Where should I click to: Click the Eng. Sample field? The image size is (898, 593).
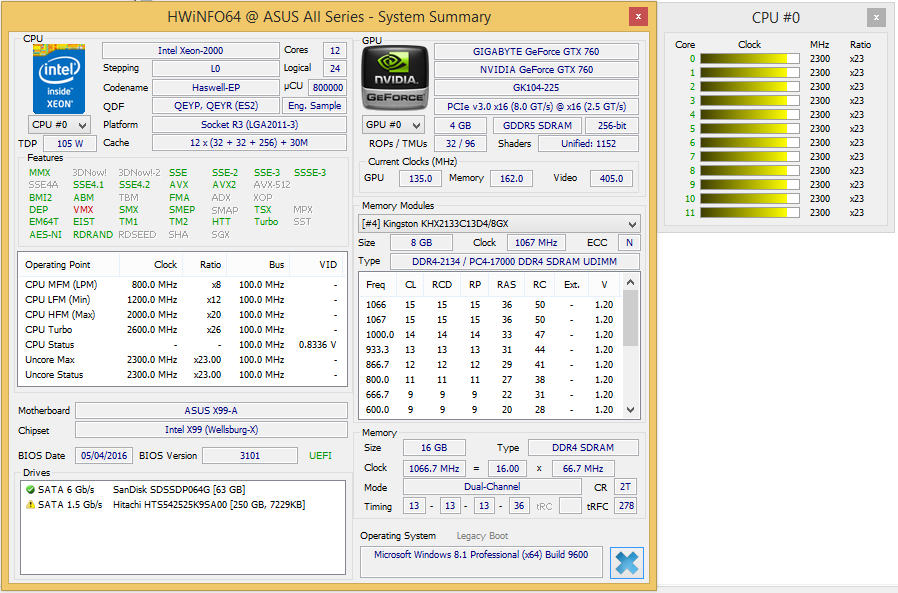tap(314, 106)
